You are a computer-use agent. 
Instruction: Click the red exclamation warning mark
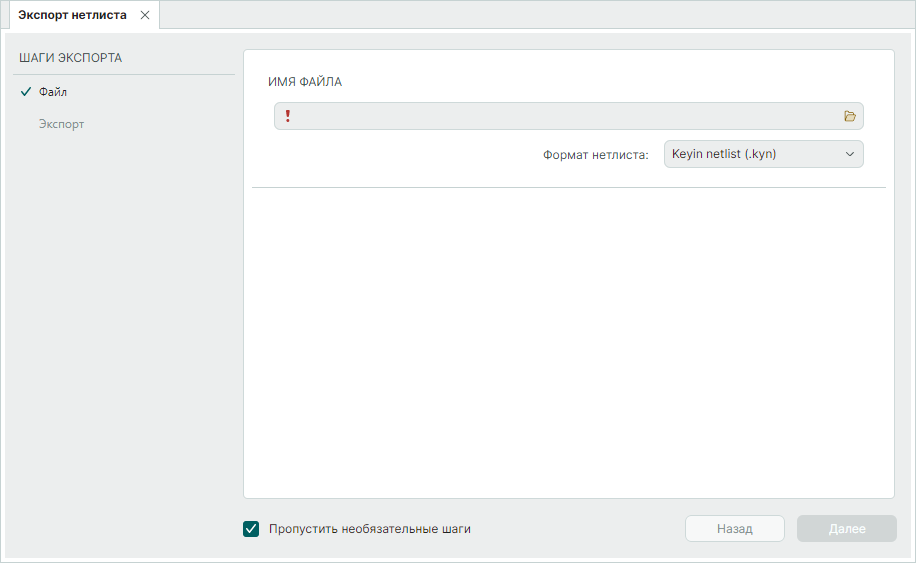pos(287,116)
